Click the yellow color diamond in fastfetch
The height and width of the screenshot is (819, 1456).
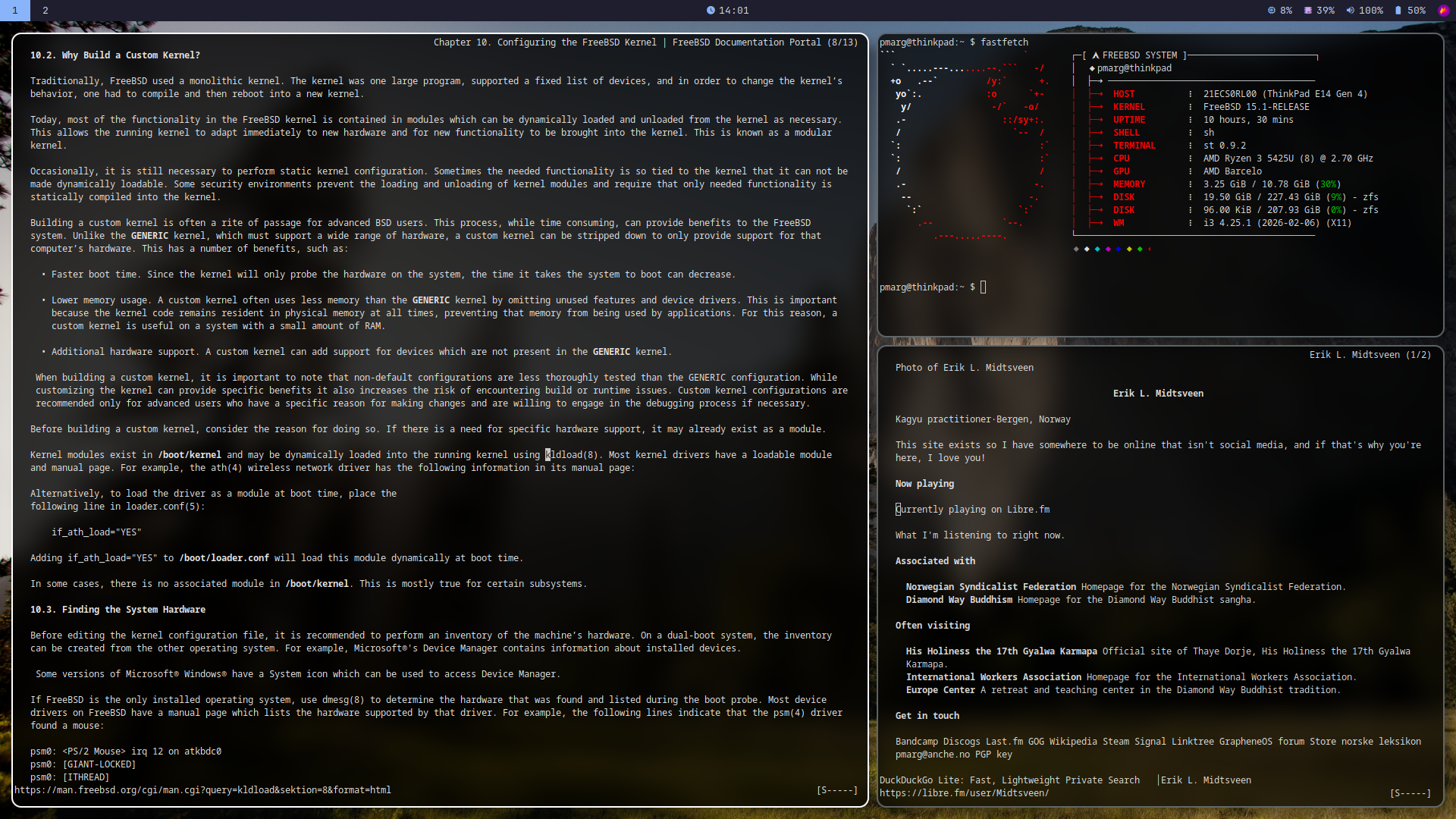(x=1129, y=249)
